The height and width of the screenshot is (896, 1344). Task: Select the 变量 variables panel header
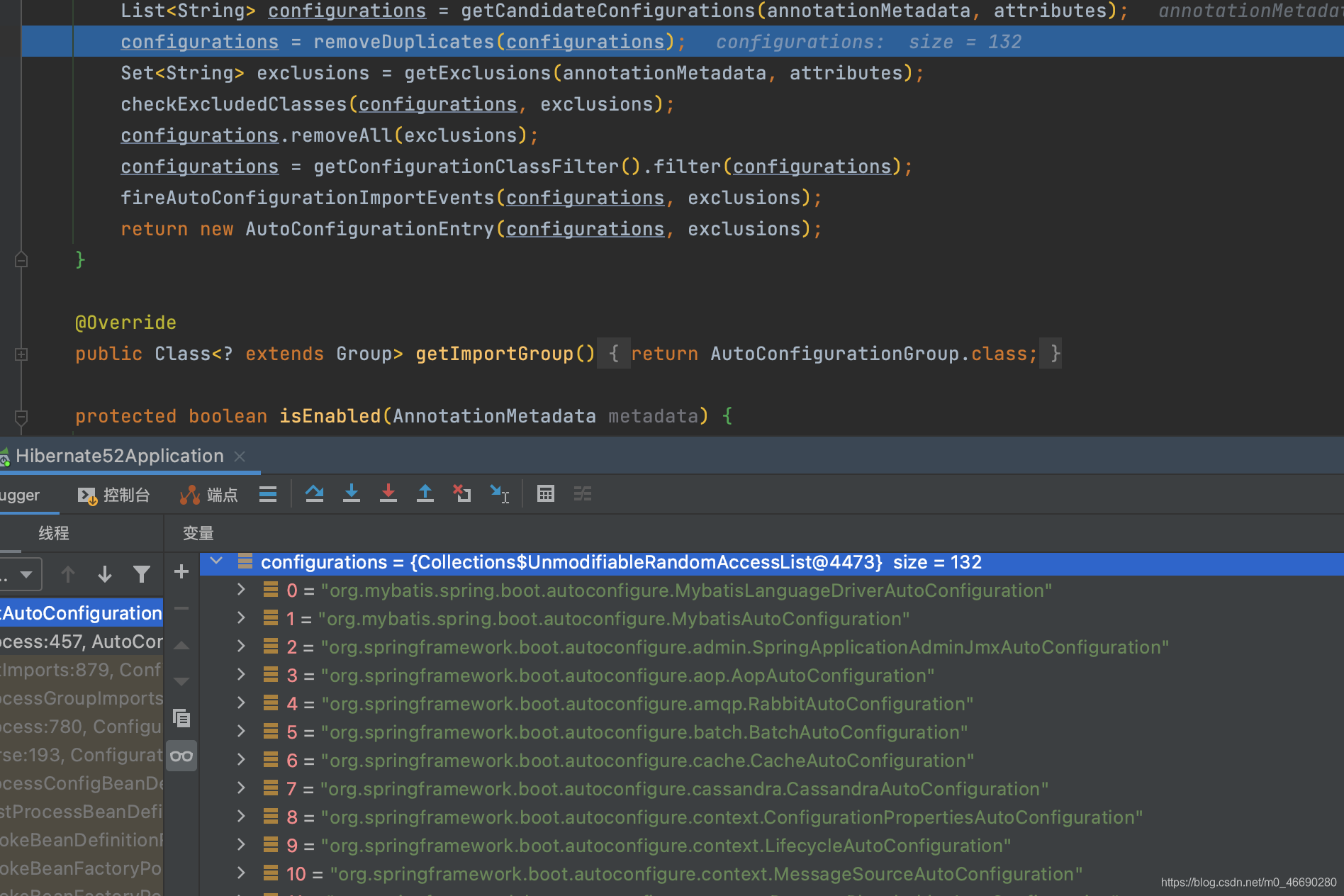[198, 533]
